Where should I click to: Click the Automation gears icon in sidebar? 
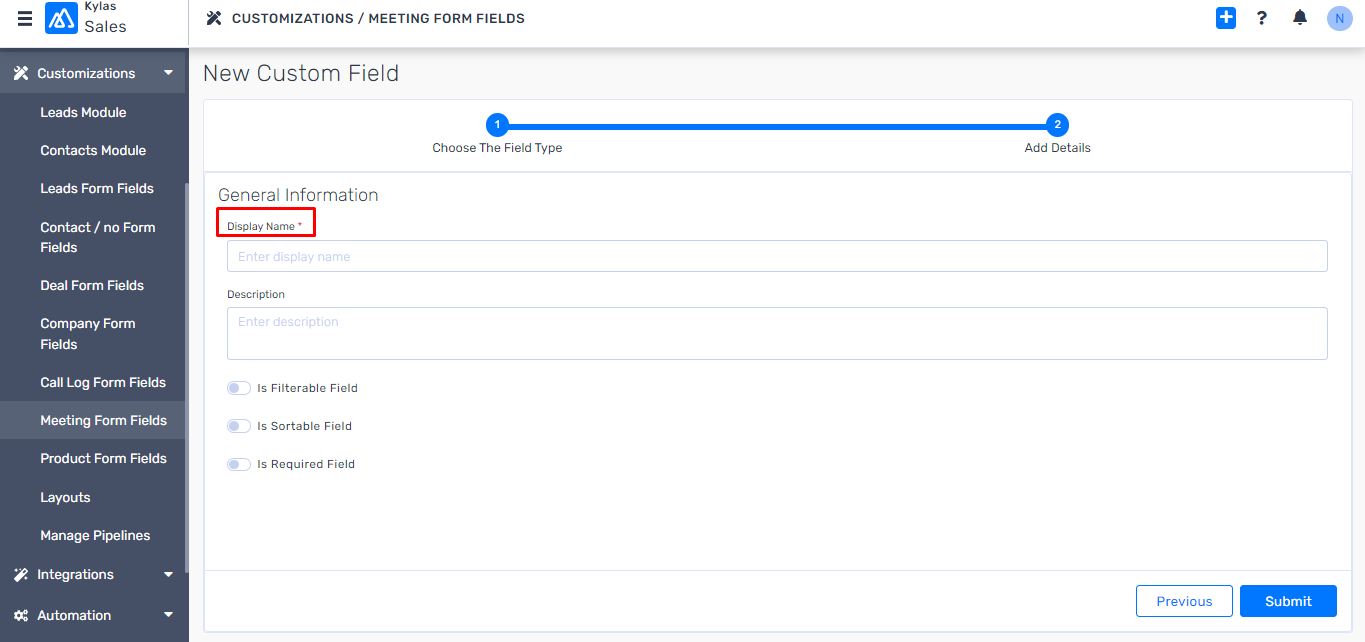(x=20, y=616)
